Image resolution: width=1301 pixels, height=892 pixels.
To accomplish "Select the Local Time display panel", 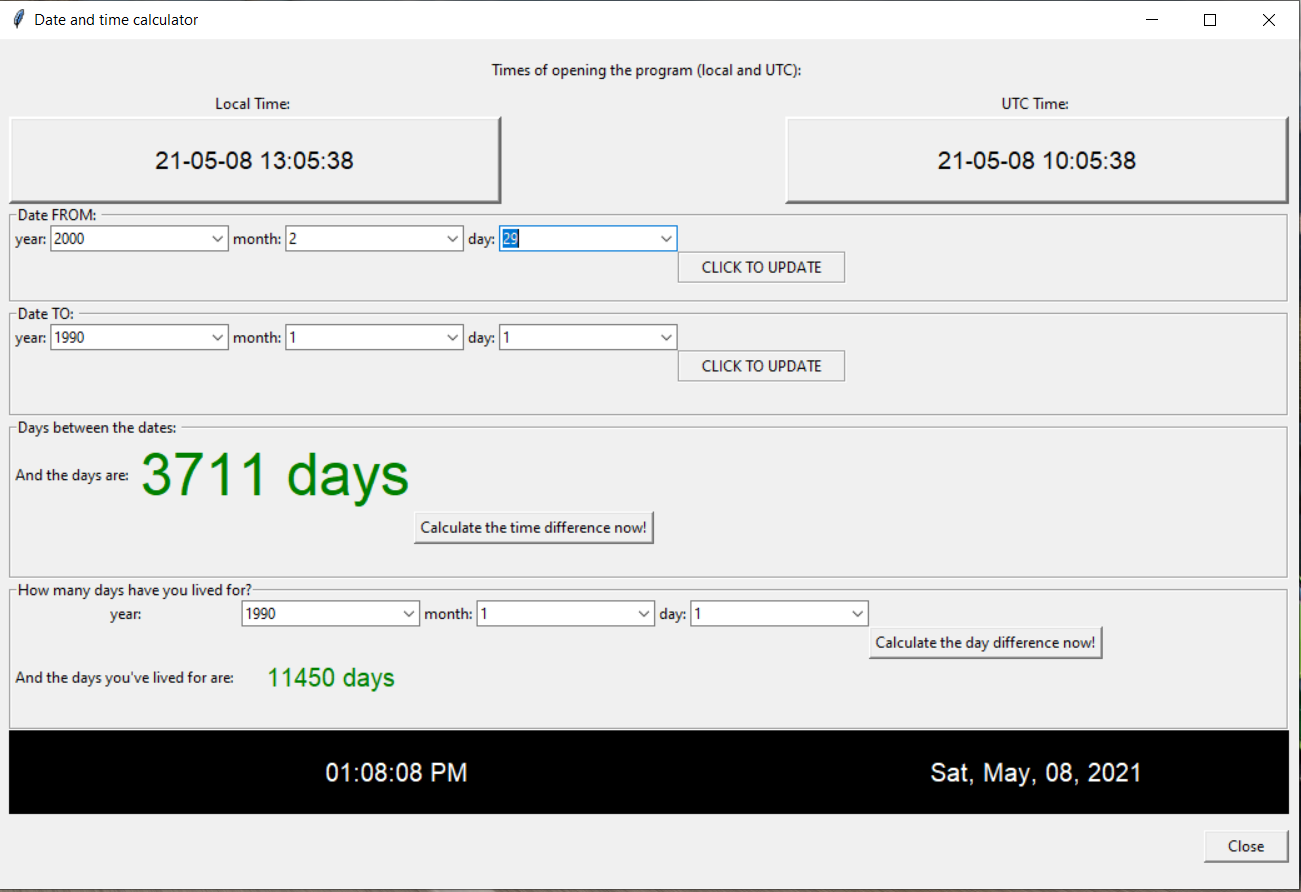I will click(x=255, y=160).
